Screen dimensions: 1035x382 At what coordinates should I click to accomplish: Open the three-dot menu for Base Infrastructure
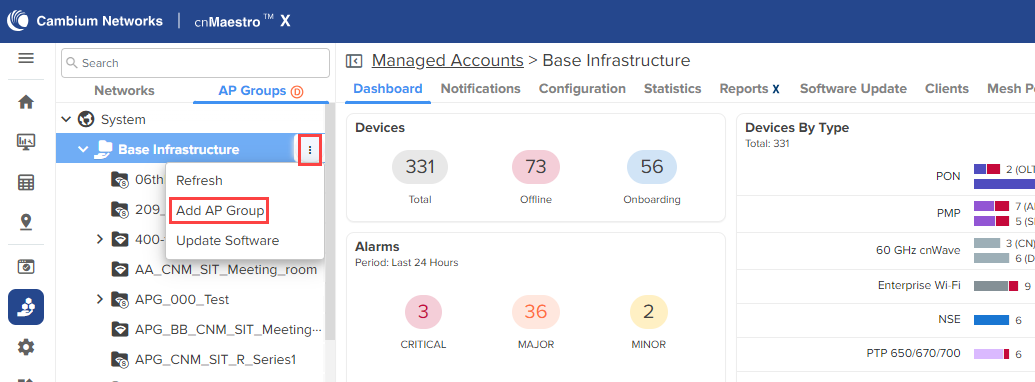(x=310, y=150)
